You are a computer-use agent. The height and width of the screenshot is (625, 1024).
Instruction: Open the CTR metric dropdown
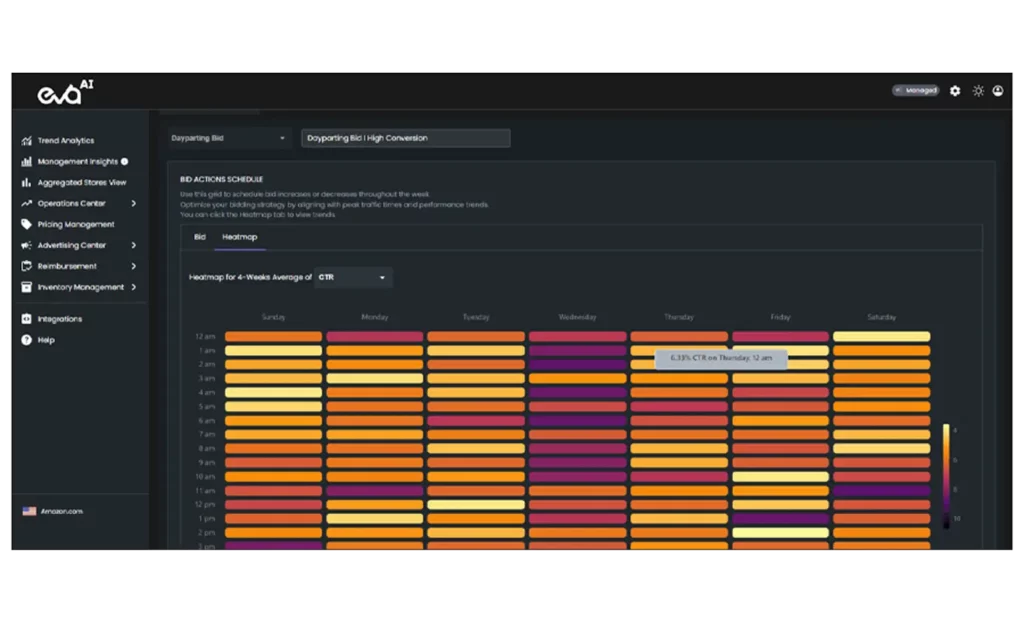[353, 277]
